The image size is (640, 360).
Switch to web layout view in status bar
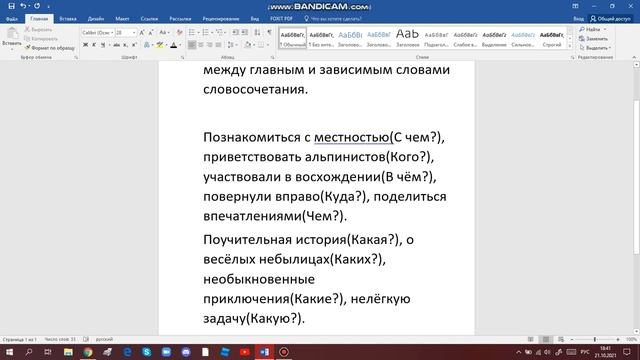click(x=561, y=340)
